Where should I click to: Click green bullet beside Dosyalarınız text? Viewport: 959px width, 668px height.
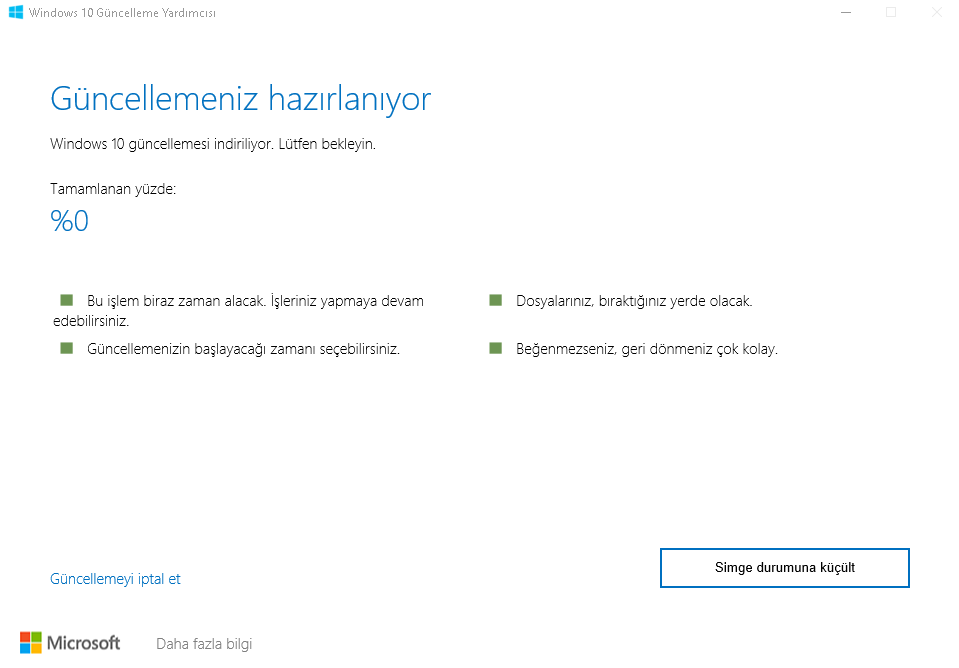coord(496,300)
